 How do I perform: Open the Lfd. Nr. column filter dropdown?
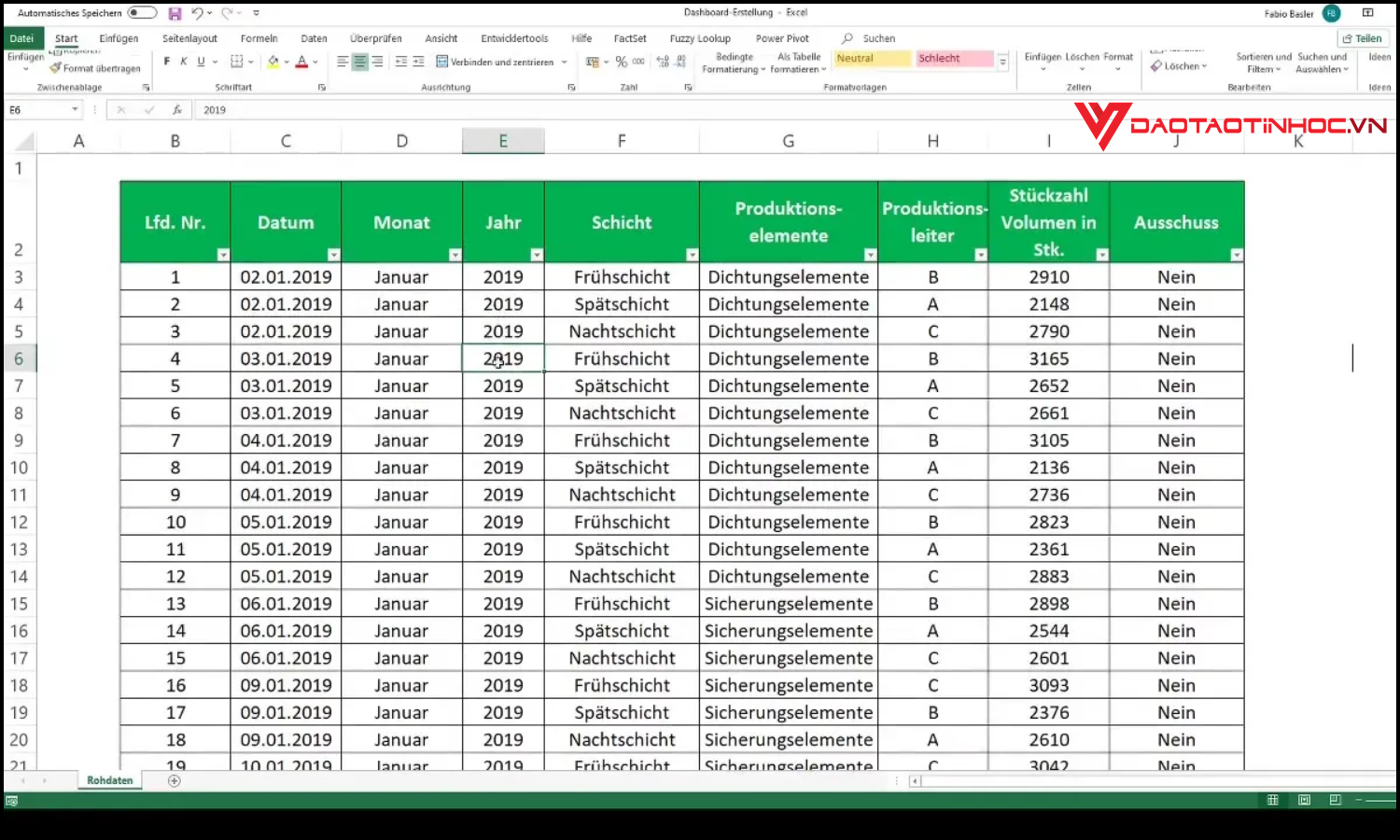pos(223,255)
